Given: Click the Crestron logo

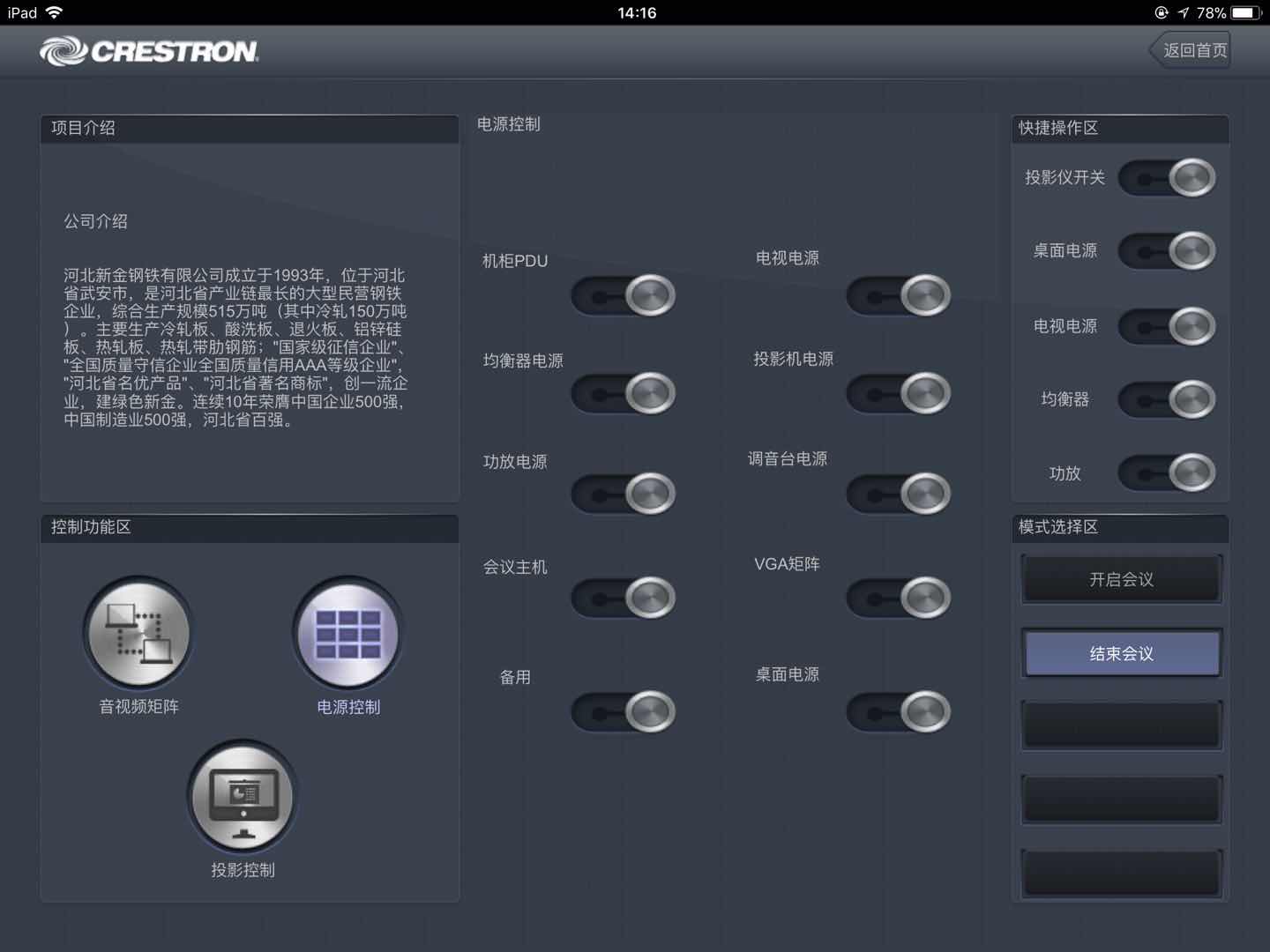Looking at the screenshot, I should click(149, 51).
